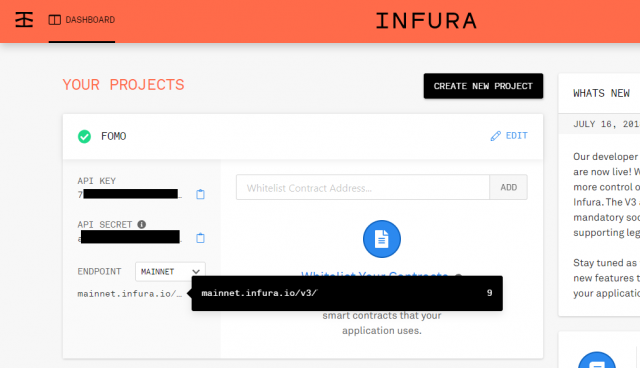Image resolution: width=640 pixels, height=368 pixels.
Task: Click the green check status icon for FOMO
Action: (x=84, y=136)
